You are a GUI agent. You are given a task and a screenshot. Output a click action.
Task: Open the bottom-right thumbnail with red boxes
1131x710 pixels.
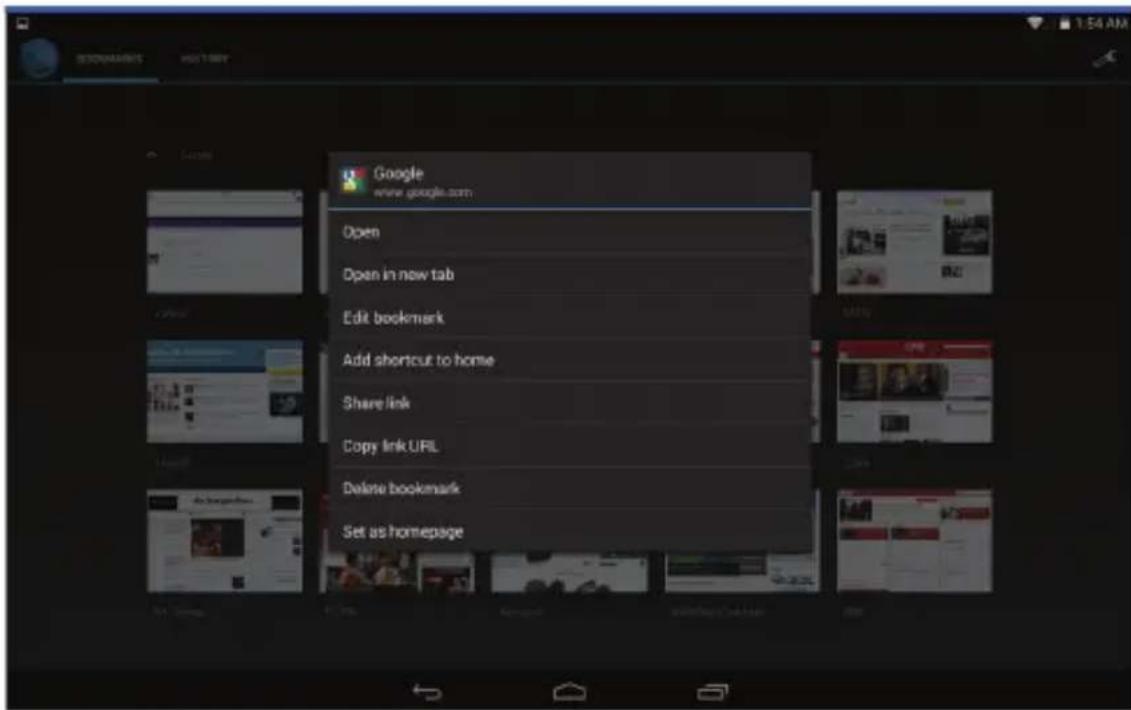[915, 541]
